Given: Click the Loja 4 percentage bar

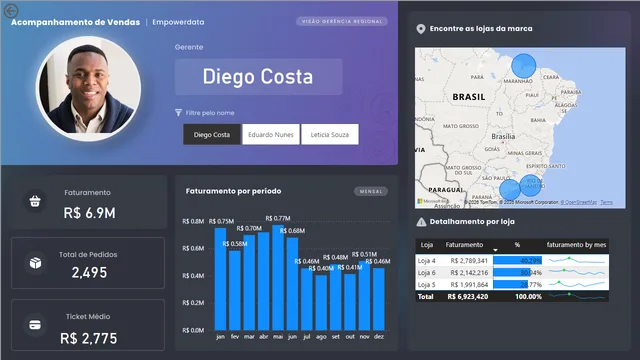Looking at the screenshot, I should tap(518, 260).
